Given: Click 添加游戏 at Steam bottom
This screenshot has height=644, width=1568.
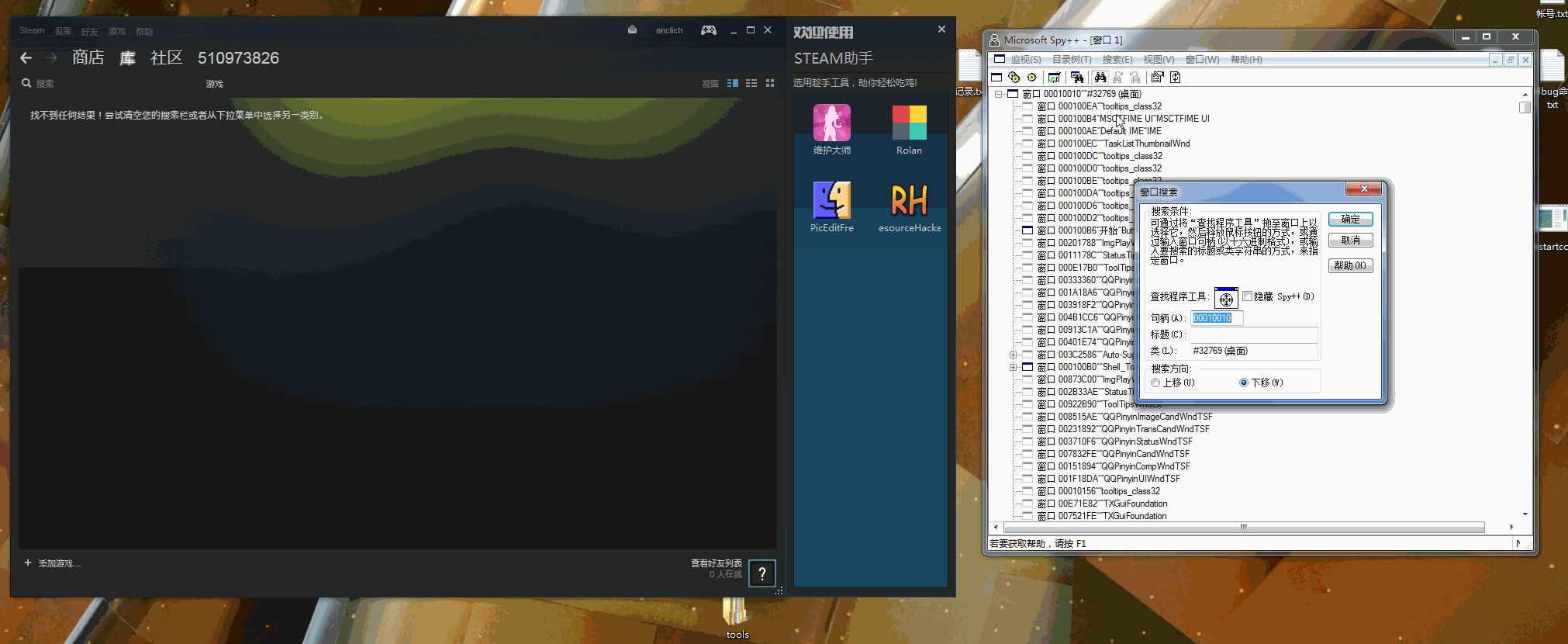Looking at the screenshot, I should point(52,563).
